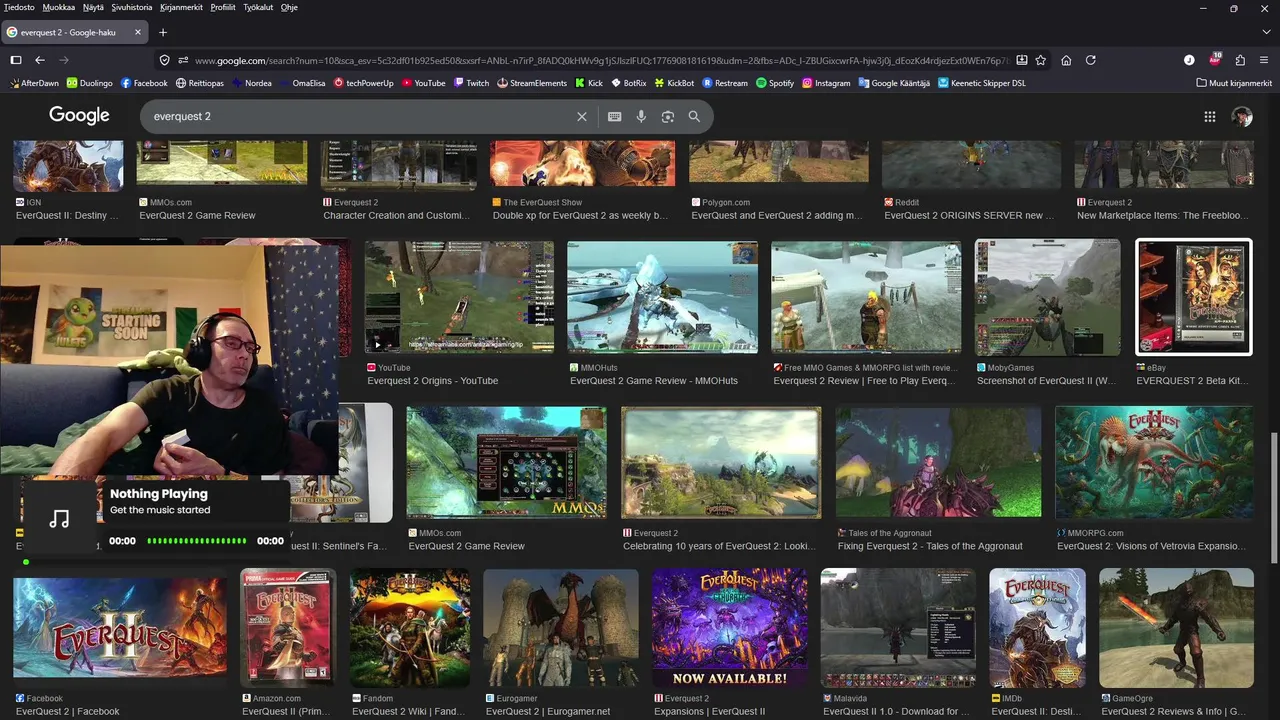Open the browser application menu
Image resolution: width=1280 pixels, height=720 pixels.
pyautogui.click(x=1265, y=60)
